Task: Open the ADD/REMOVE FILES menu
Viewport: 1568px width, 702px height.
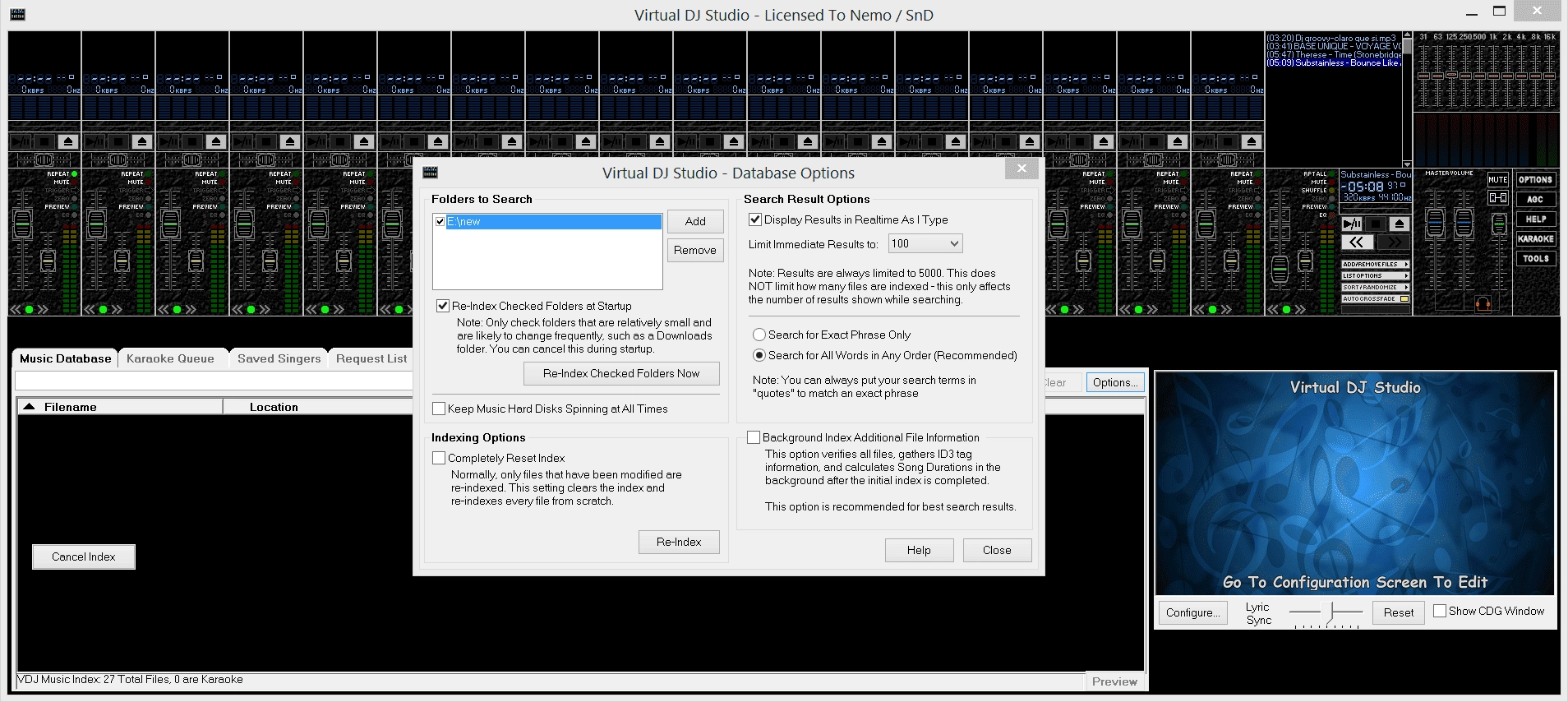Action: (x=1376, y=264)
